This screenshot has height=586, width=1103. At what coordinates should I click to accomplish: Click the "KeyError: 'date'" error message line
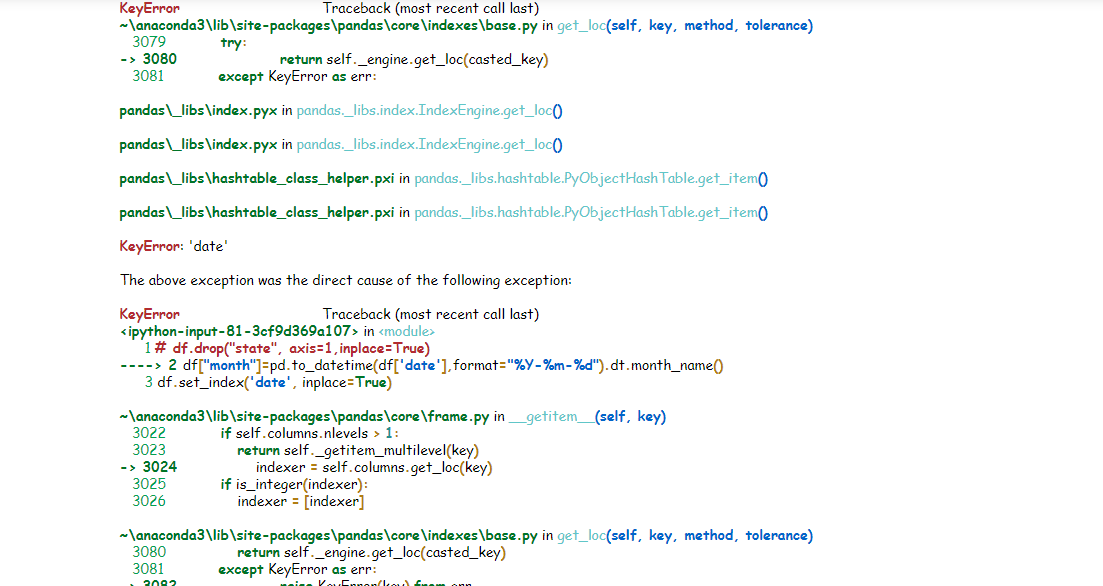pyautogui.click(x=174, y=246)
